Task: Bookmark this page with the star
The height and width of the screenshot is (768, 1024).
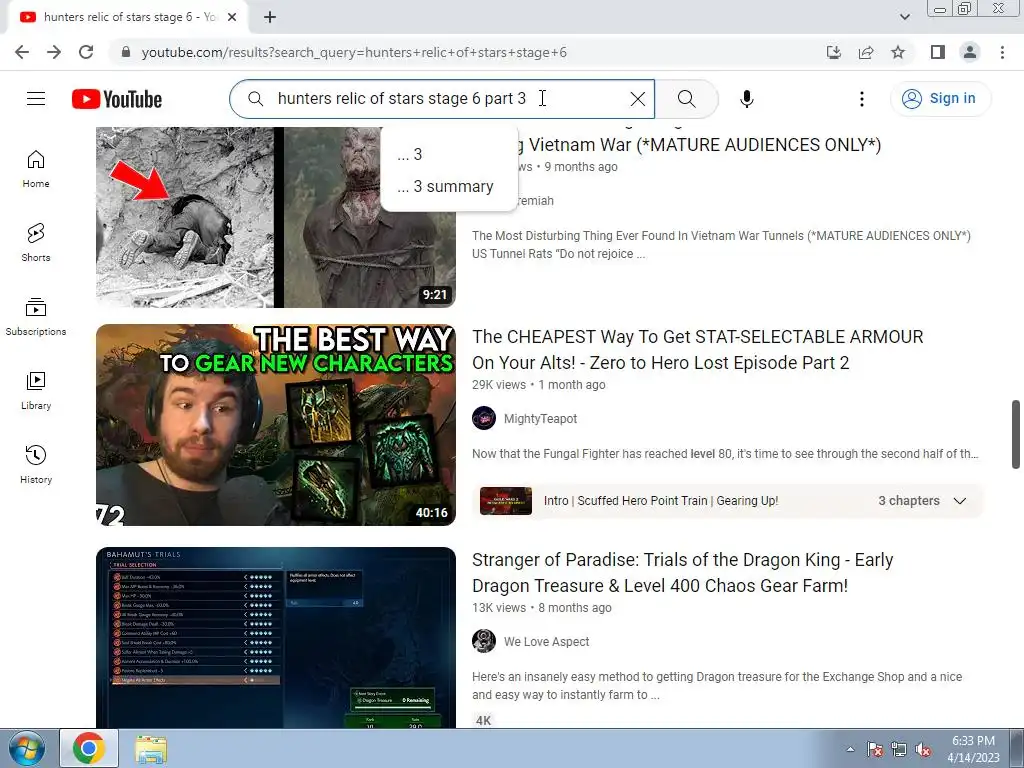Action: 898,52
